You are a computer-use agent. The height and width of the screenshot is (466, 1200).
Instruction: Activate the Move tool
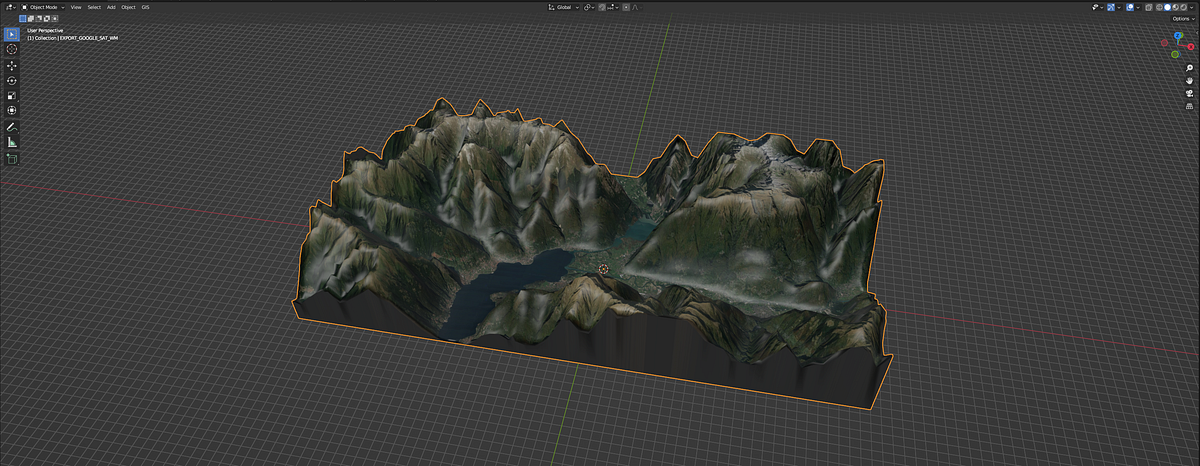pos(12,65)
